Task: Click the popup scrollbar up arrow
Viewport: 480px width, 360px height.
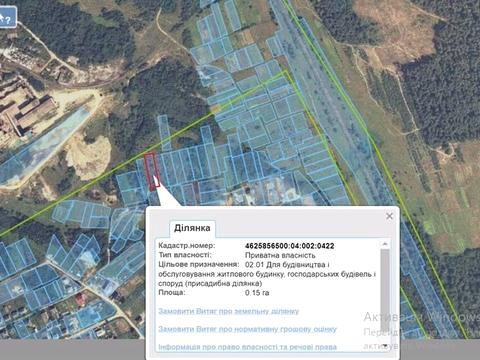Action: tap(385, 244)
